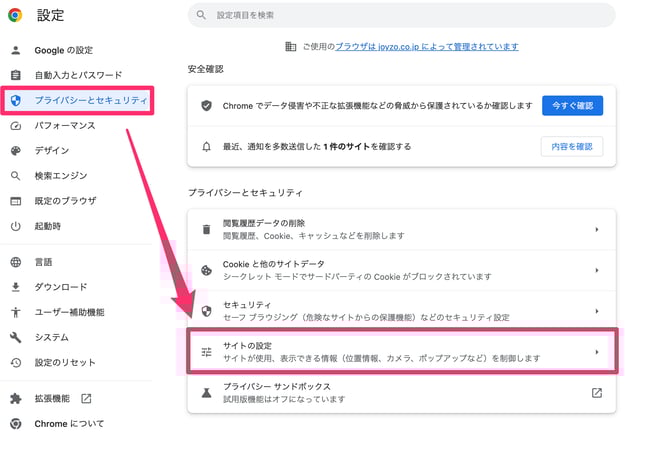Viewport: 670px width, 469px height.
Task: Click the external link icon beside 拡張機能
Action: pyautogui.click(x=86, y=399)
